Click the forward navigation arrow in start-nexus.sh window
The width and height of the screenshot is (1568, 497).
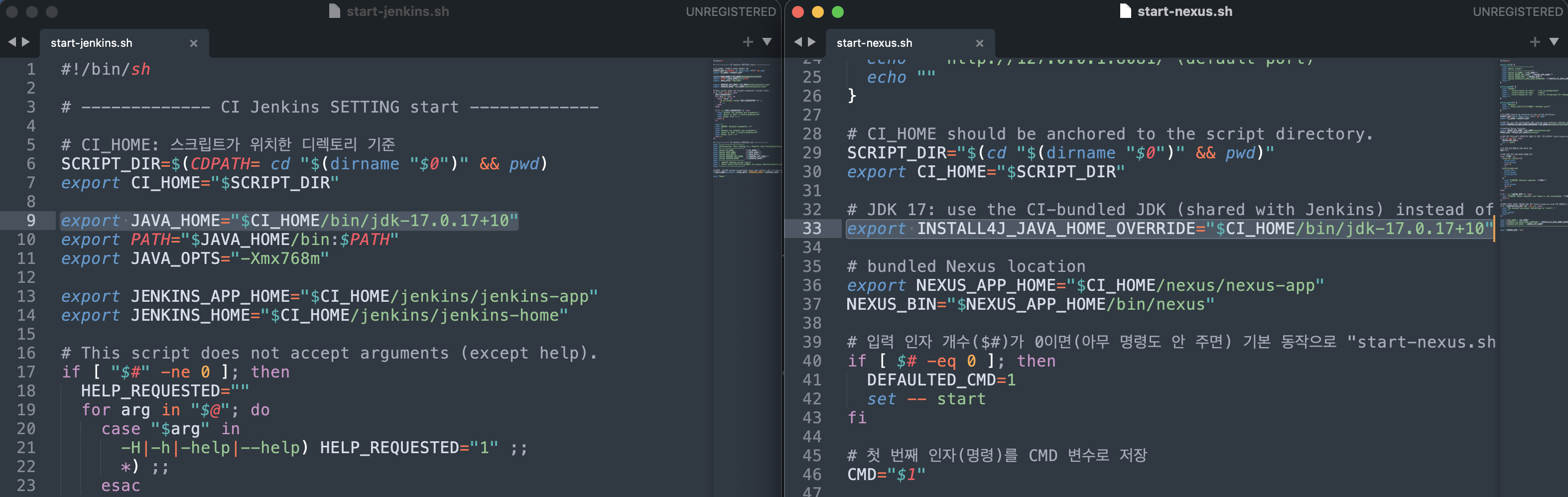pyautogui.click(x=812, y=42)
